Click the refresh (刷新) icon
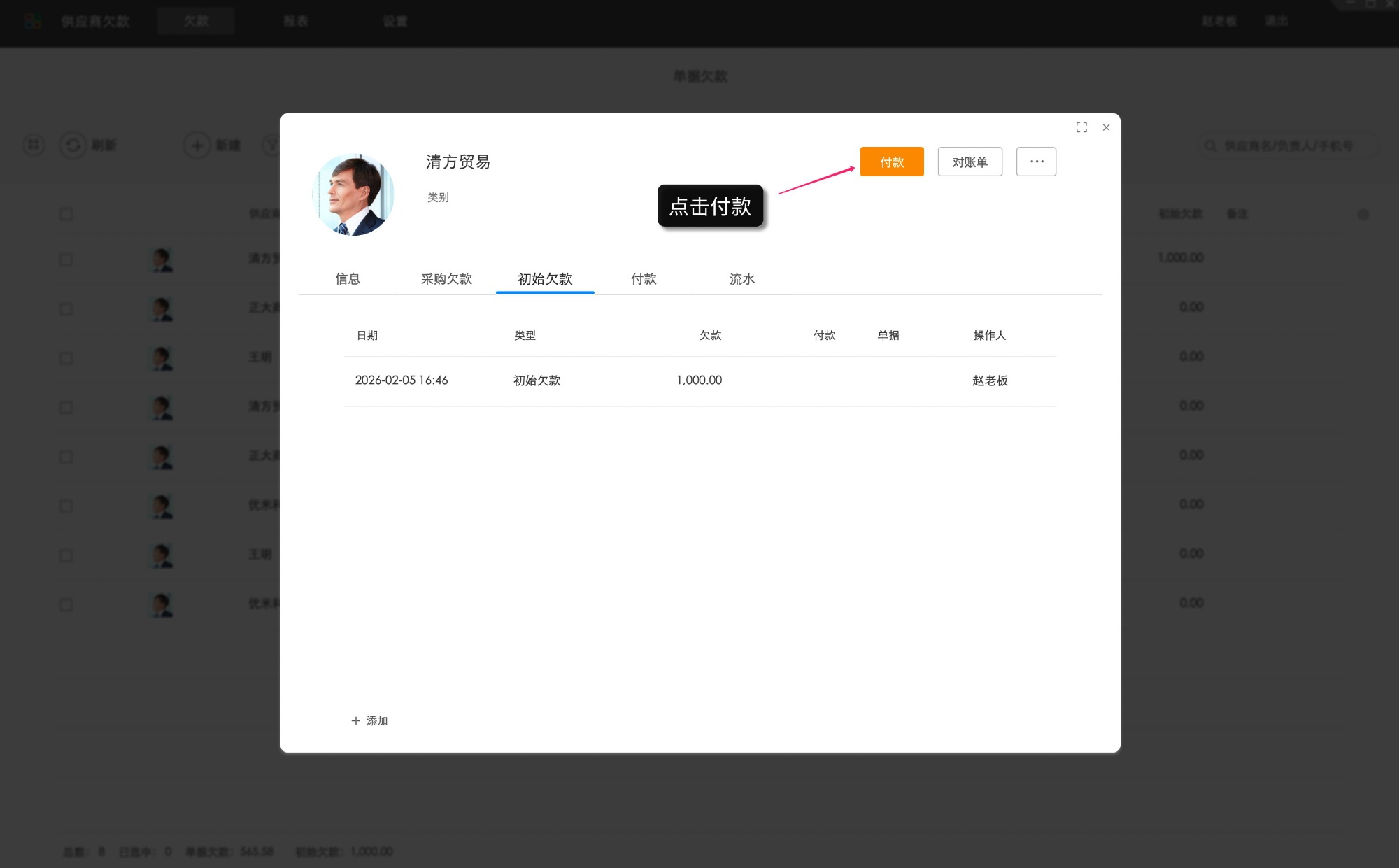This screenshot has height=868, width=1399. (x=74, y=145)
